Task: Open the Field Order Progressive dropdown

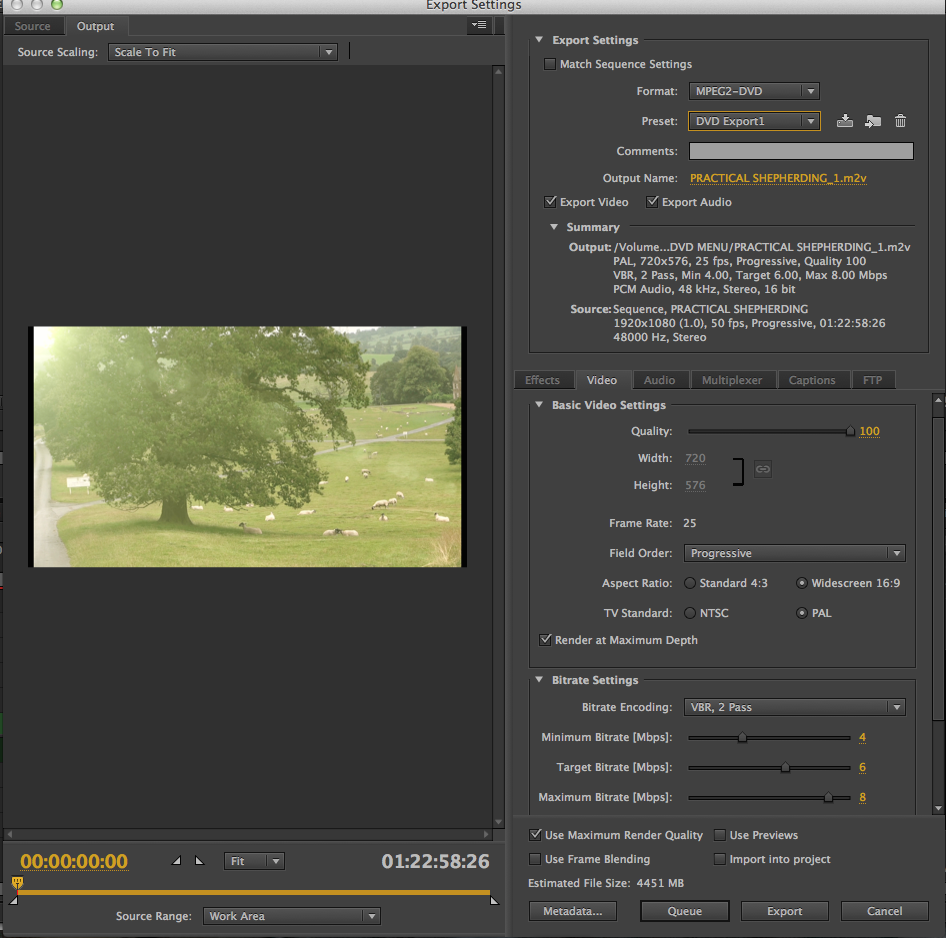Action: click(795, 553)
